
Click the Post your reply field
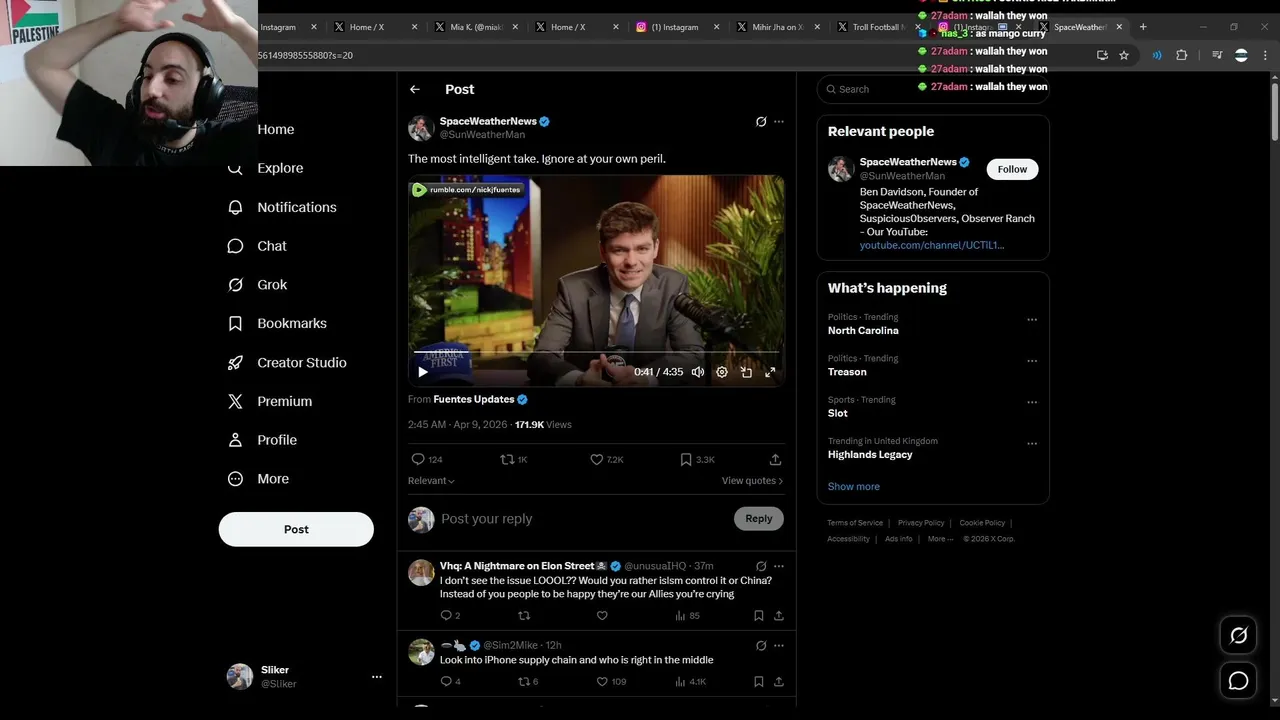[560, 519]
